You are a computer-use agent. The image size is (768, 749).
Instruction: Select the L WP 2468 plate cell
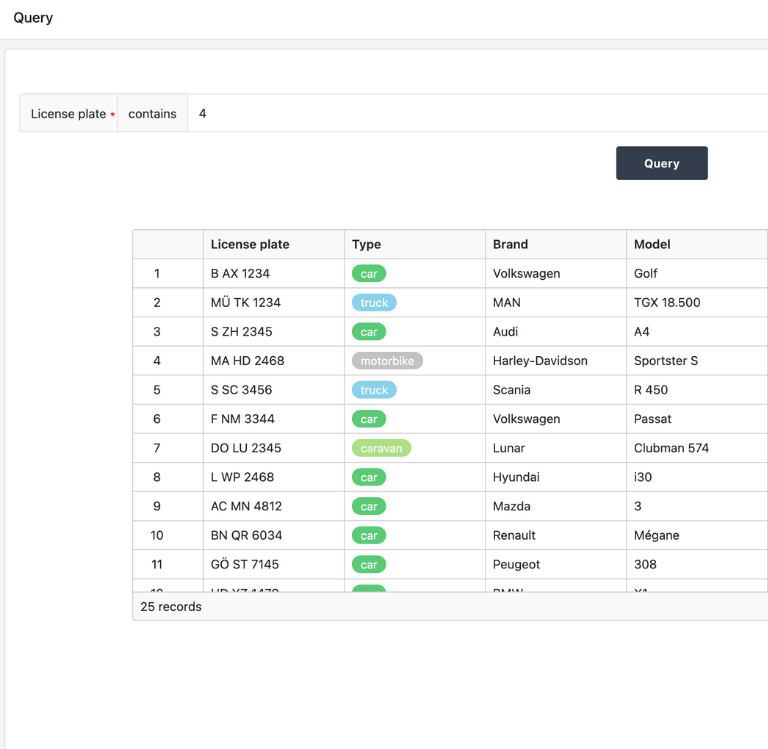click(274, 477)
